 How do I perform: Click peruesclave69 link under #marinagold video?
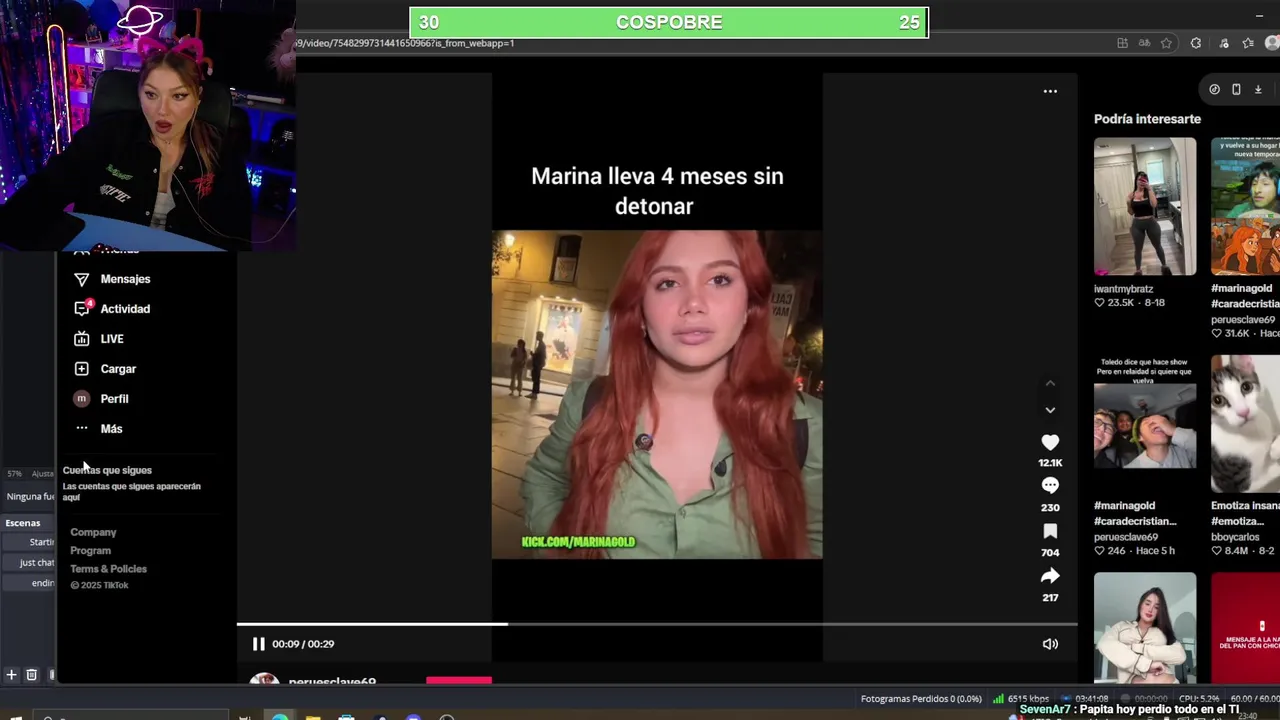pyautogui.click(x=1244, y=320)
